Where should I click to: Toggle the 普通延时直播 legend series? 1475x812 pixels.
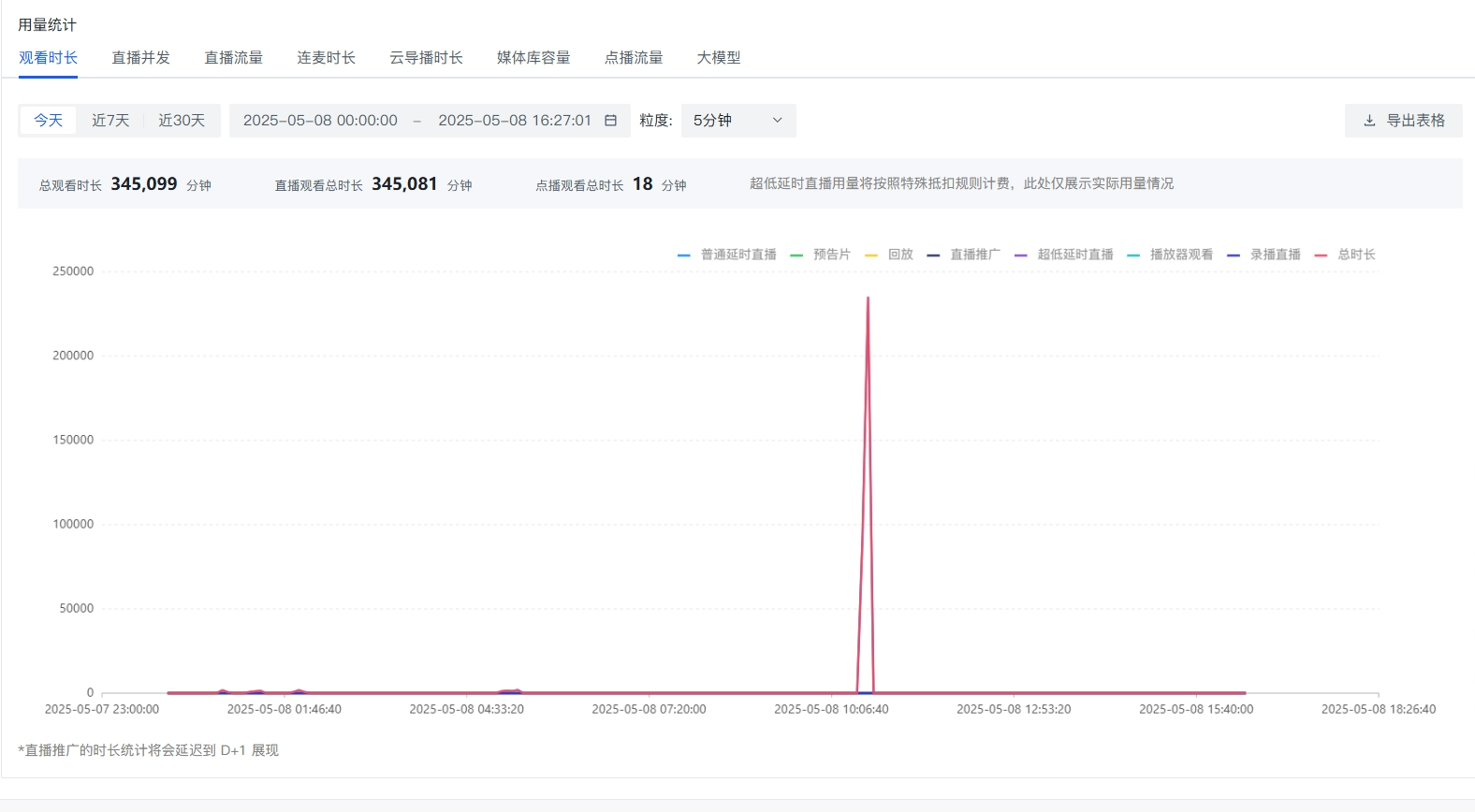tap(727, 254)
